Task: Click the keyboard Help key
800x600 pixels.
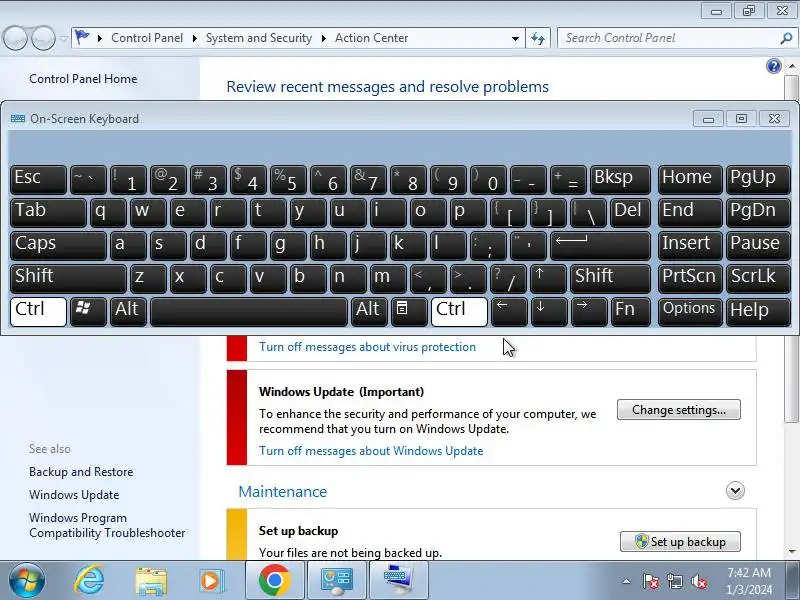Action: (758, 312)
